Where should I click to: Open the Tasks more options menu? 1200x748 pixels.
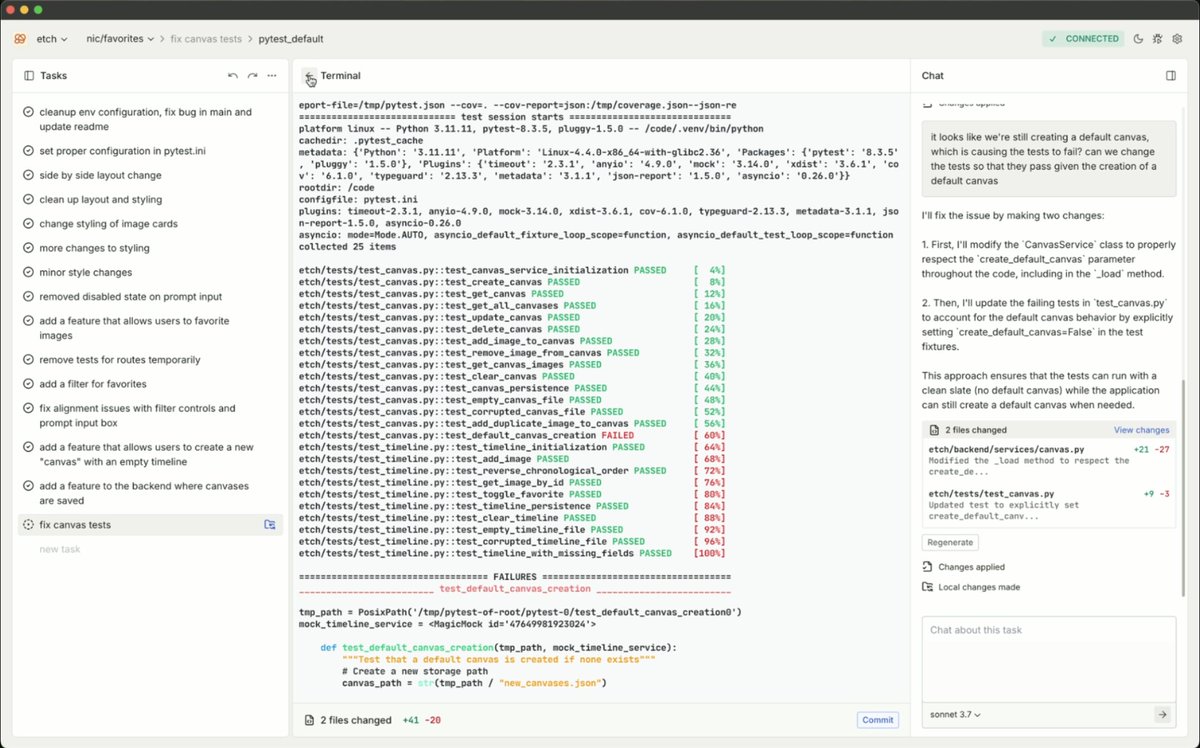click(x=271, y=76)
